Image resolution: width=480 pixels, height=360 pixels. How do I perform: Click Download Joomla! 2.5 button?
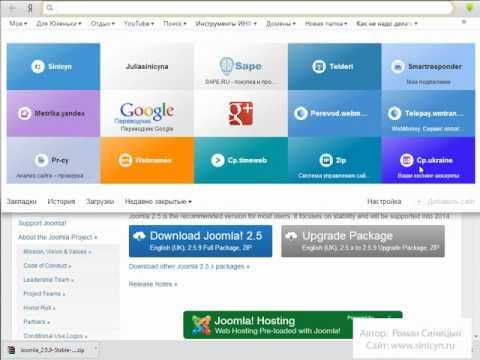coord(200,241)
